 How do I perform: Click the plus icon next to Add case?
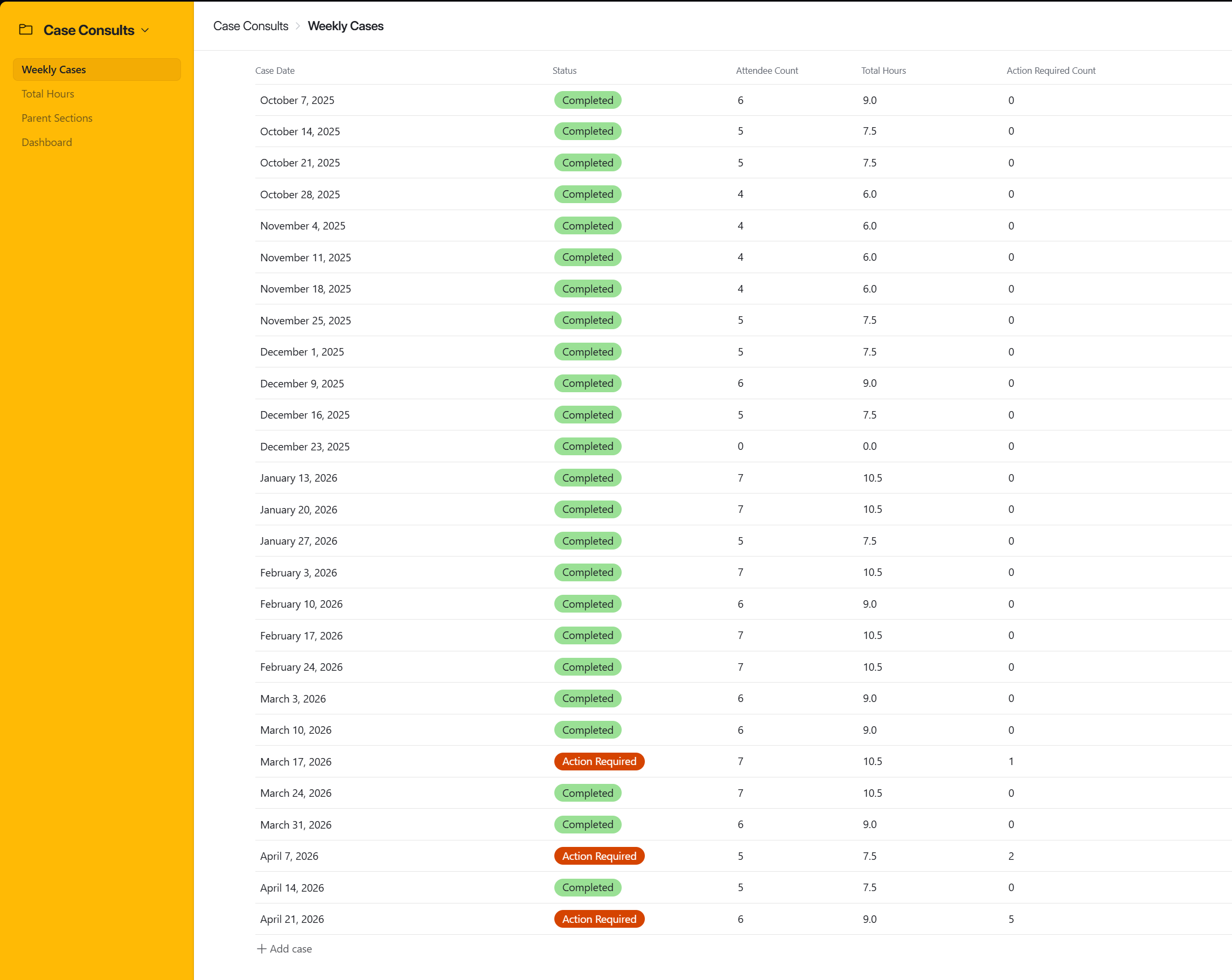pos(262,949)
